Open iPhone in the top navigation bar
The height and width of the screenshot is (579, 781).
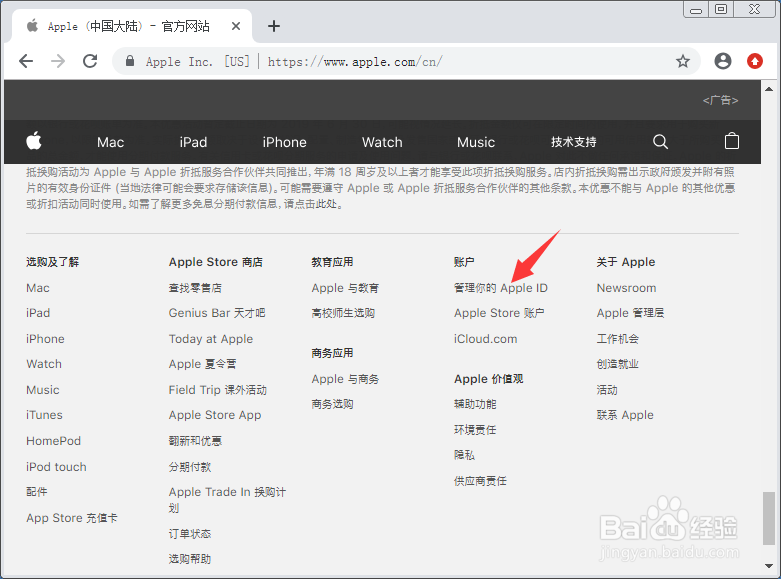tap(284, 143)
